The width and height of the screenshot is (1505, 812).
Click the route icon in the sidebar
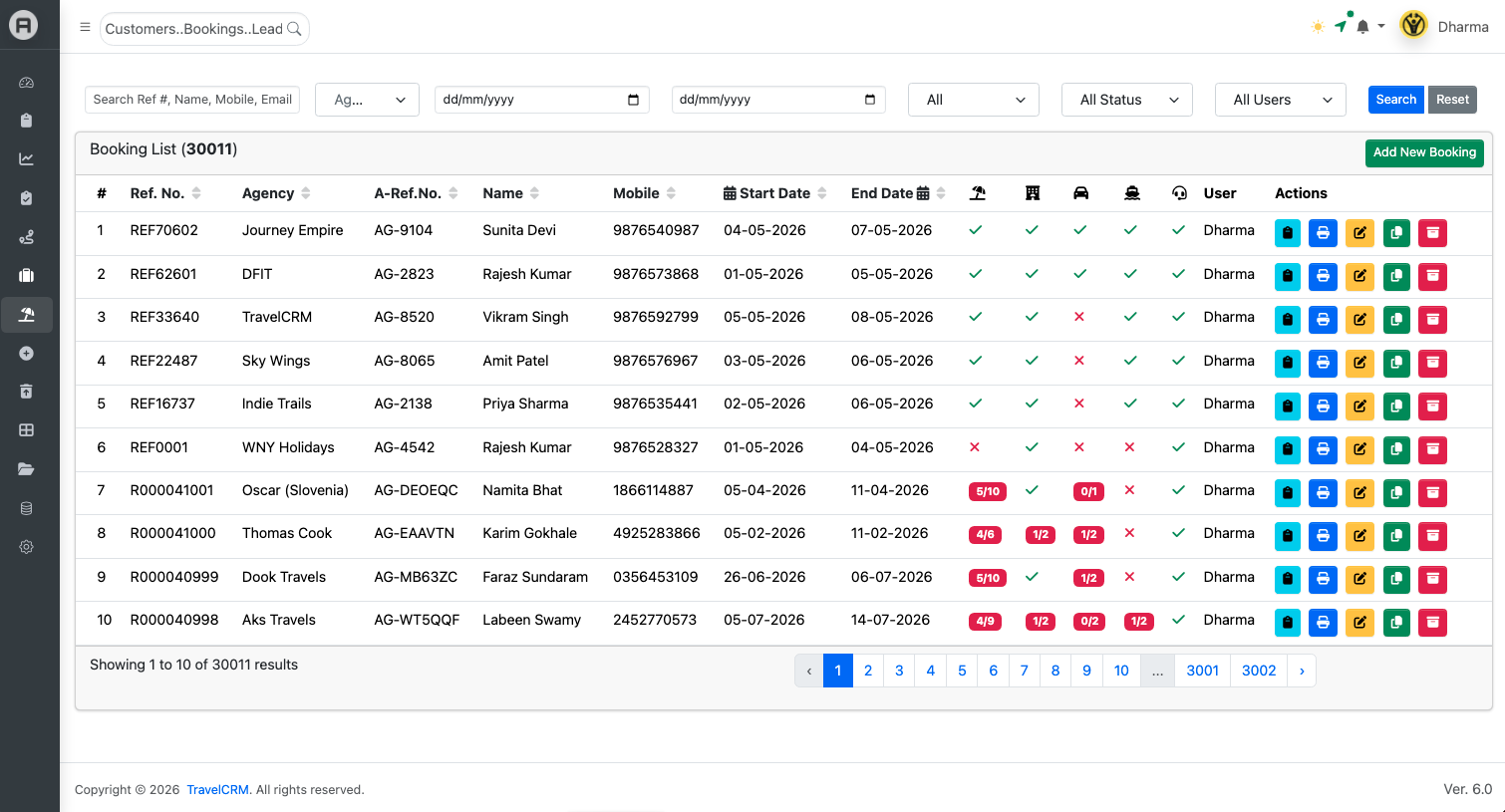(27, 237)
